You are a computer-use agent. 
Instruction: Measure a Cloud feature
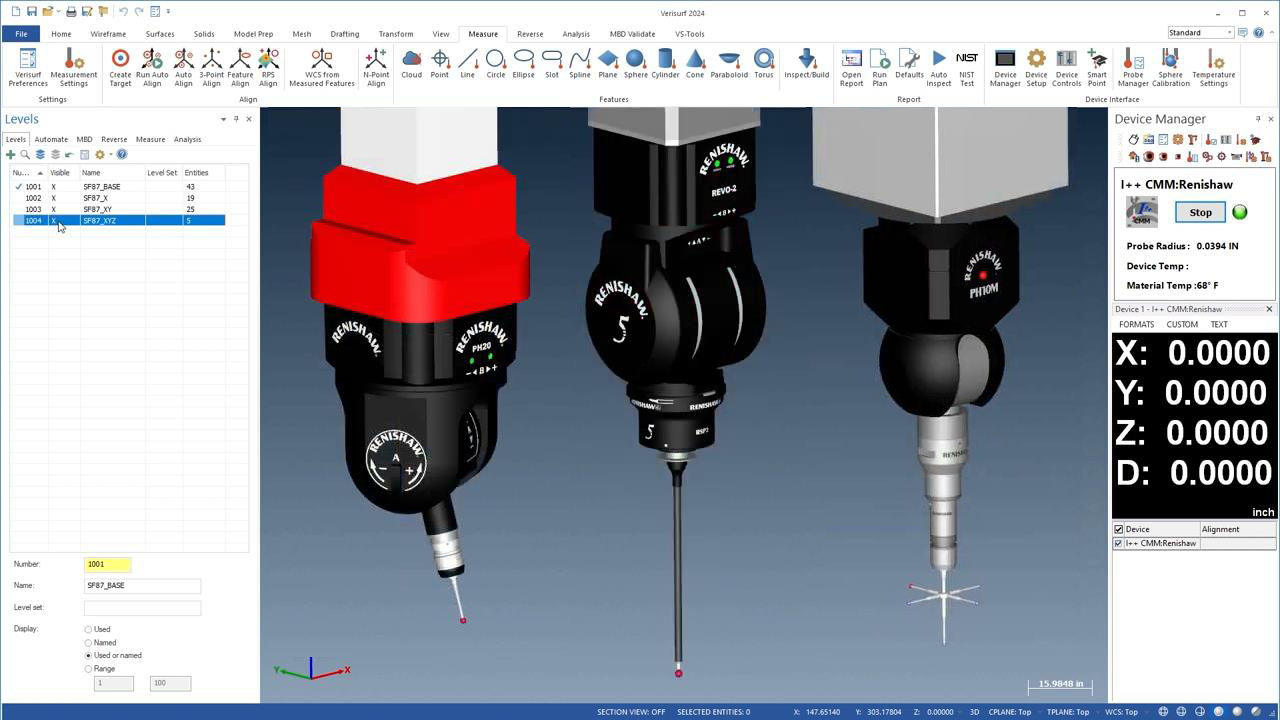[x=412, y=64]
